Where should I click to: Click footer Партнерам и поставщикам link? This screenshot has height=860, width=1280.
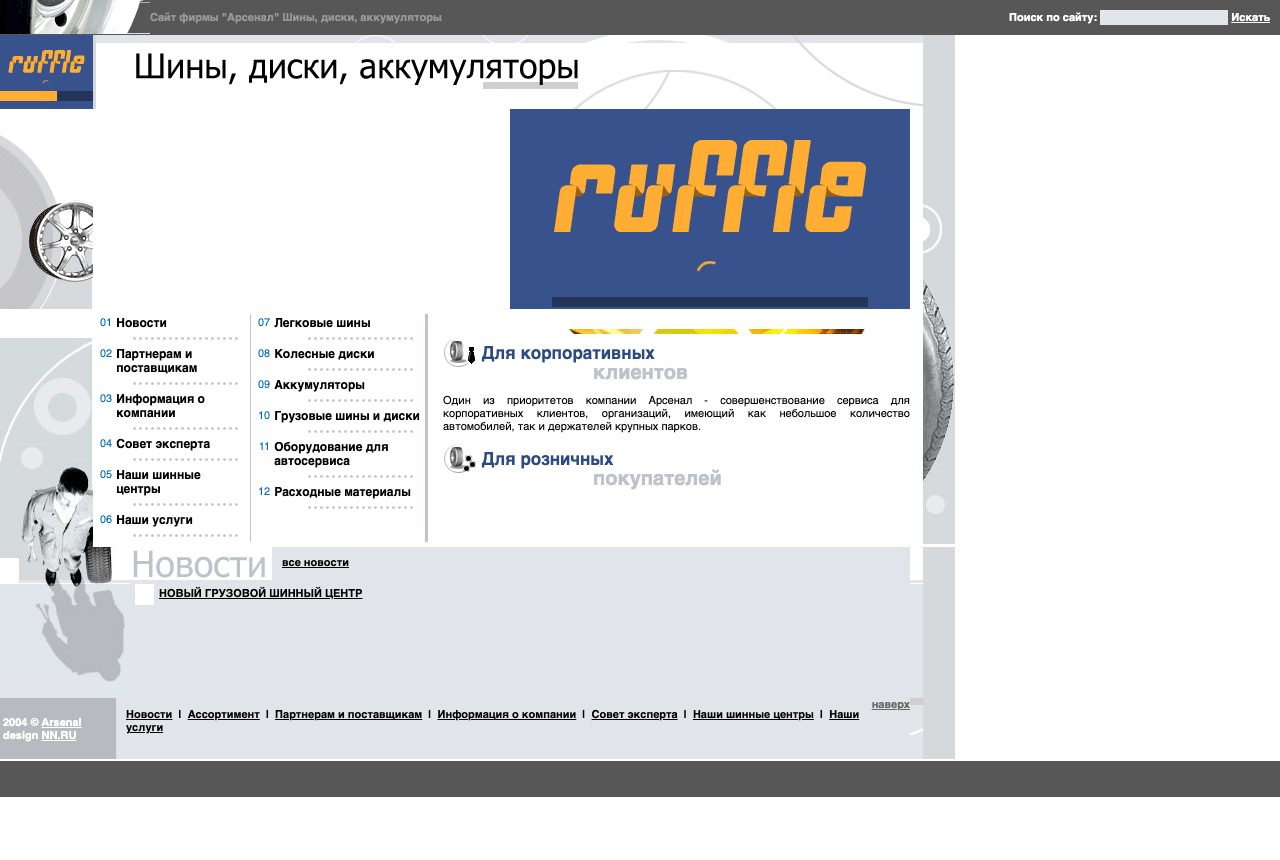(348, 715)
